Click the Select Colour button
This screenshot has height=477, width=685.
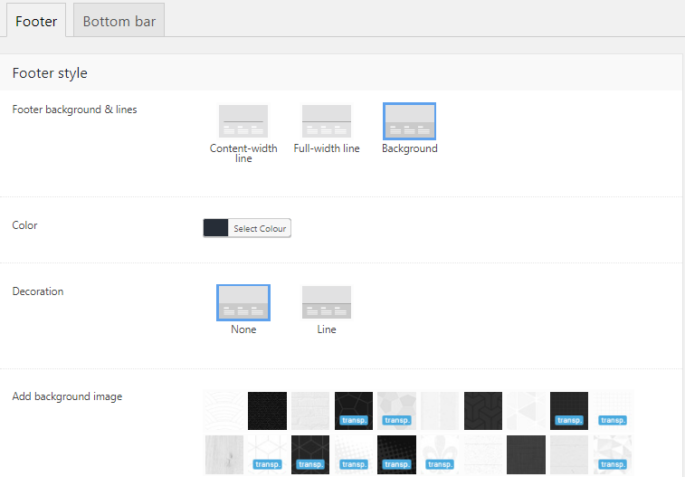pos(259,229)
